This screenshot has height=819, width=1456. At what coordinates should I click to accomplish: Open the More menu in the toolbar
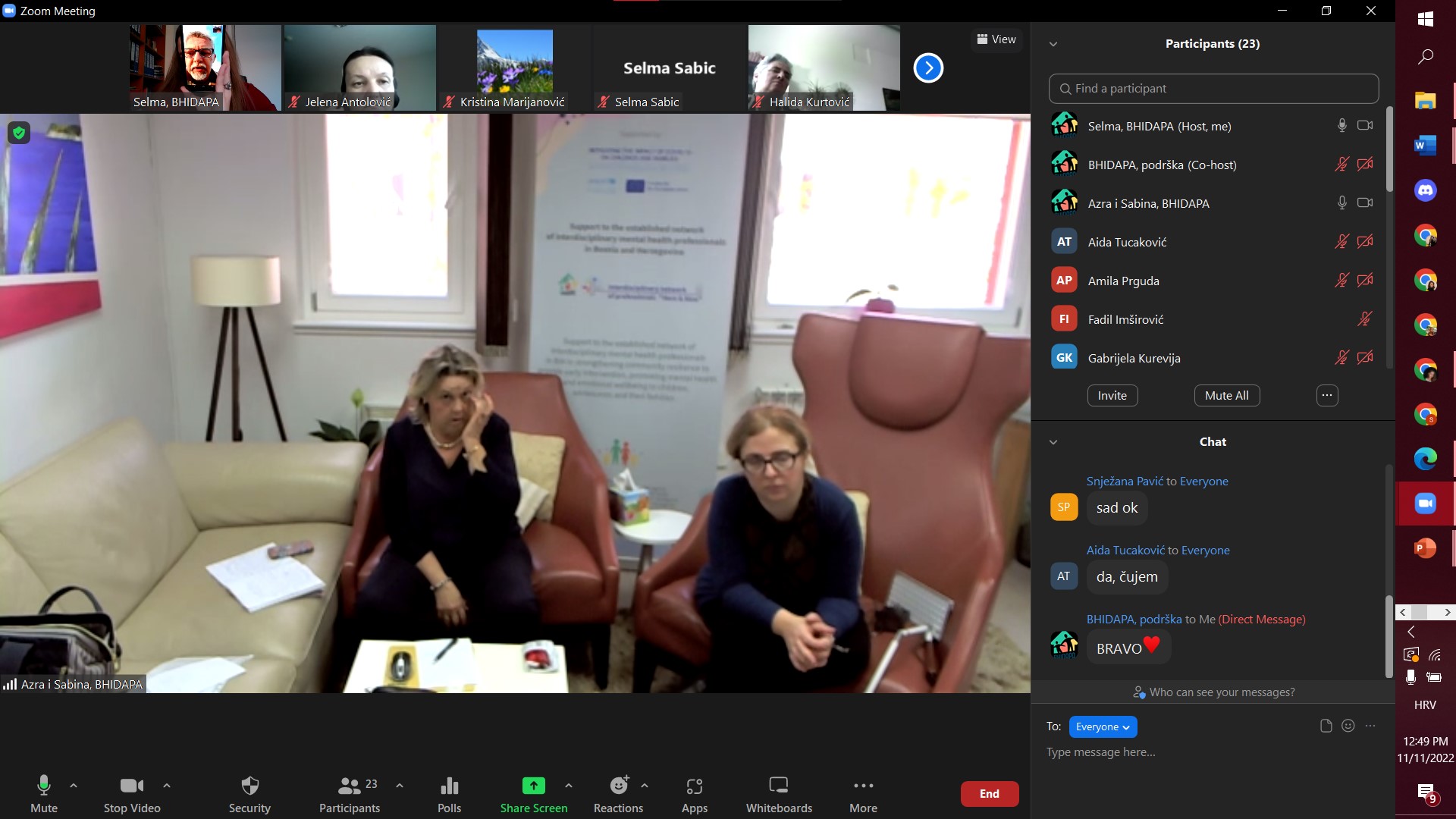[863, 786]
